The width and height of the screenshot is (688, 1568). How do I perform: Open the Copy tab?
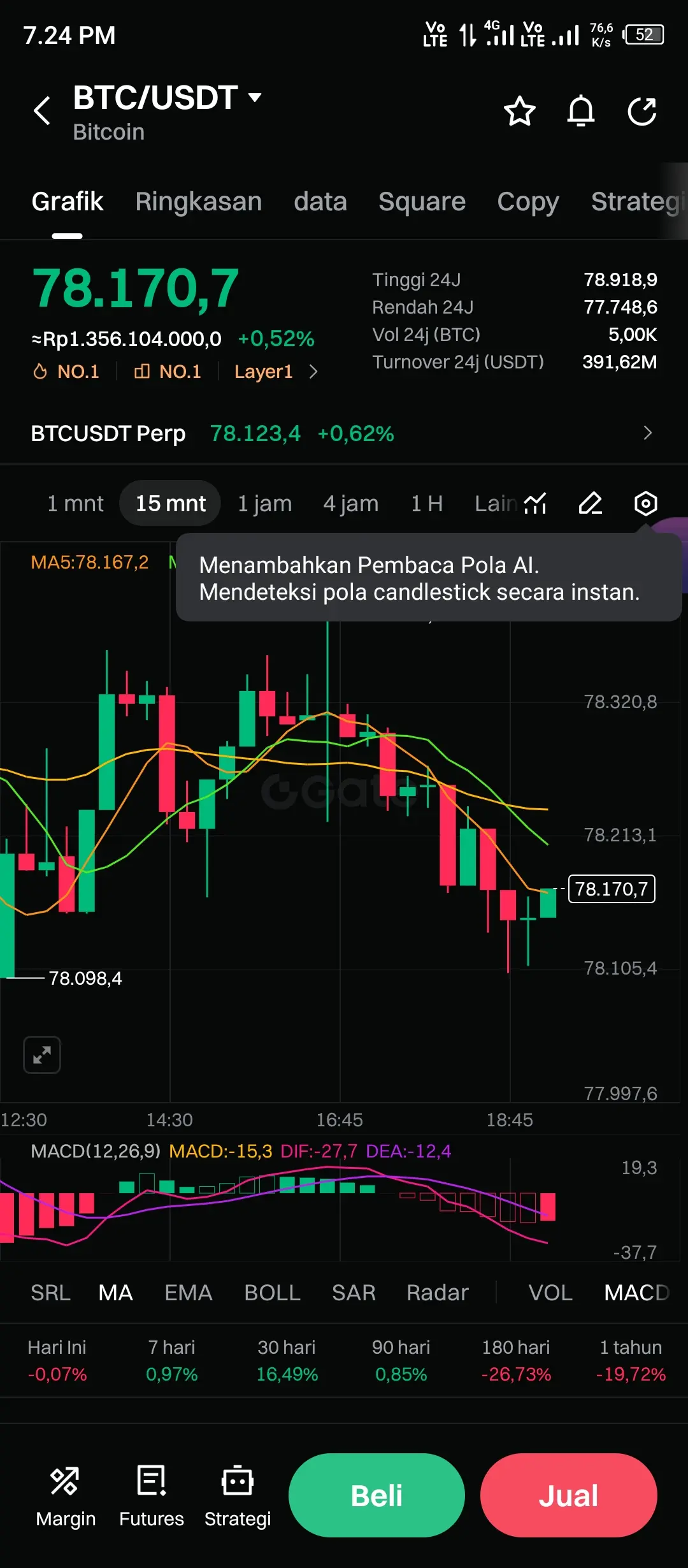pos(528,201)
